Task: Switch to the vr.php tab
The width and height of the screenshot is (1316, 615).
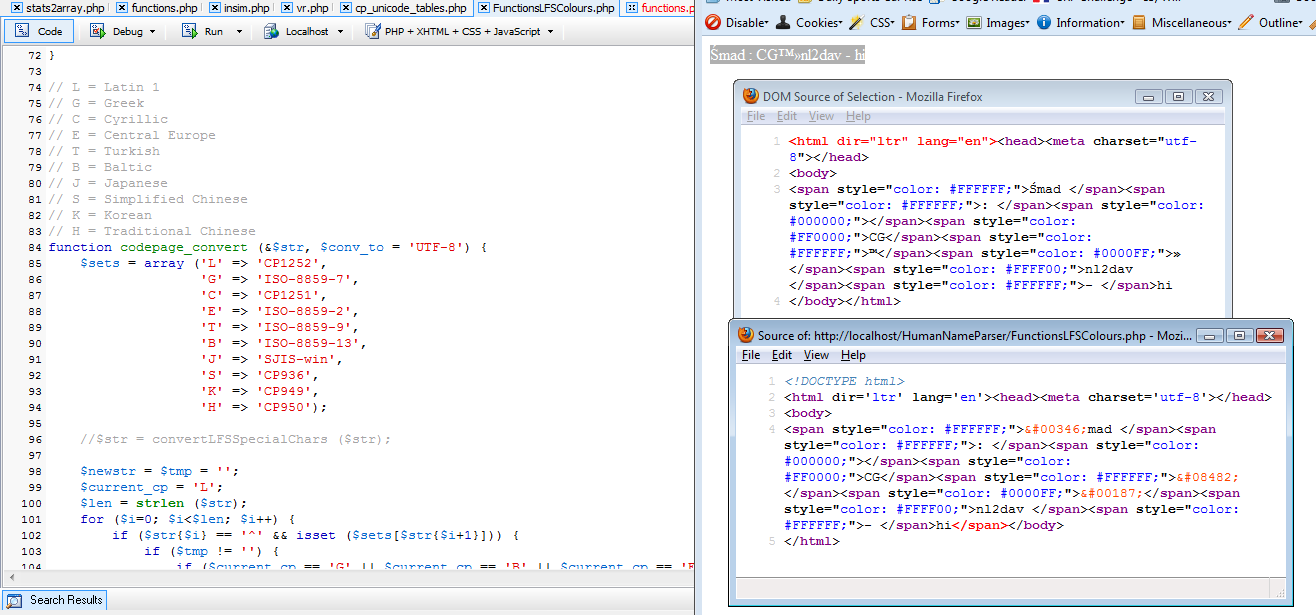Action: pos(313,8)
